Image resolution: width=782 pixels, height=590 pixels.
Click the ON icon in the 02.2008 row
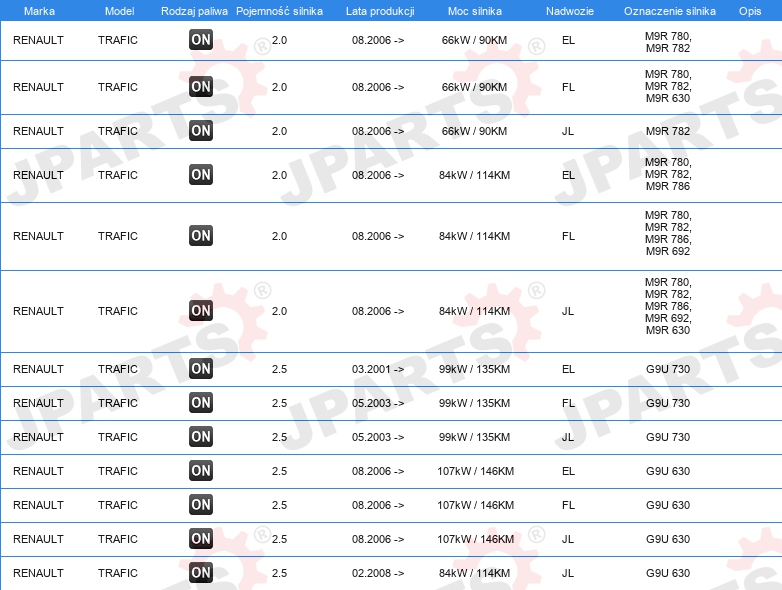click(201, 573)
